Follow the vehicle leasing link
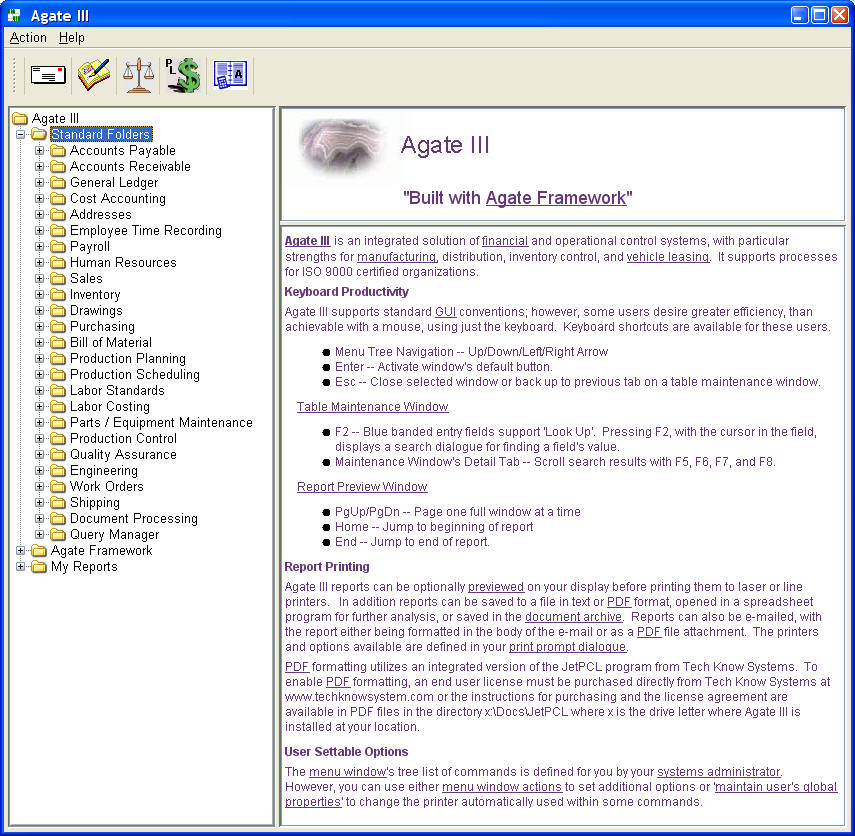Image resolution: width=855 pixels, height=836 pixels. [x=668, y=257]
